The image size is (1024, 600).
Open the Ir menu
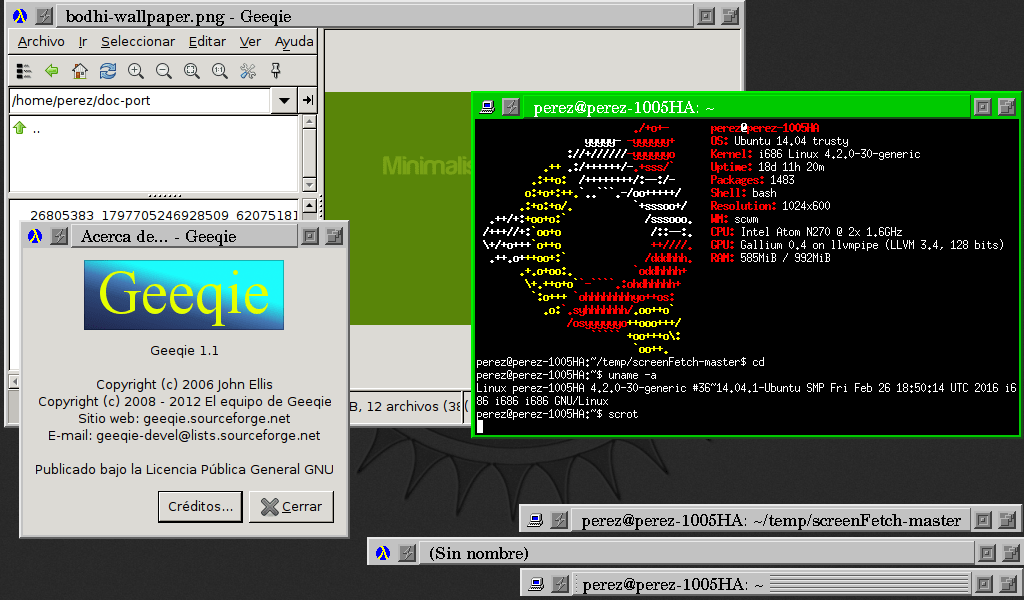(83, 42)
